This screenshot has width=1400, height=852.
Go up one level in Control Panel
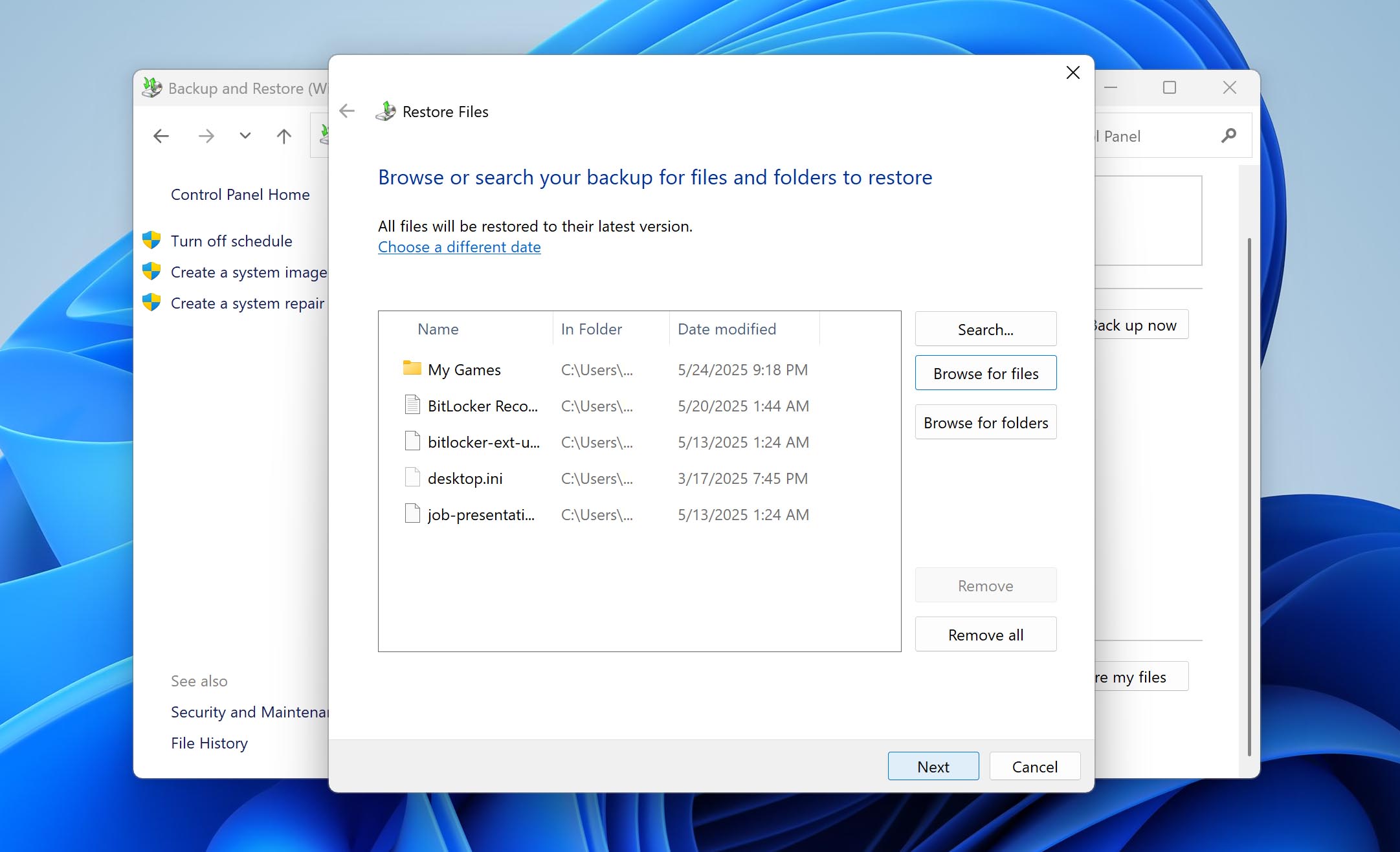[x=284, y=136]
